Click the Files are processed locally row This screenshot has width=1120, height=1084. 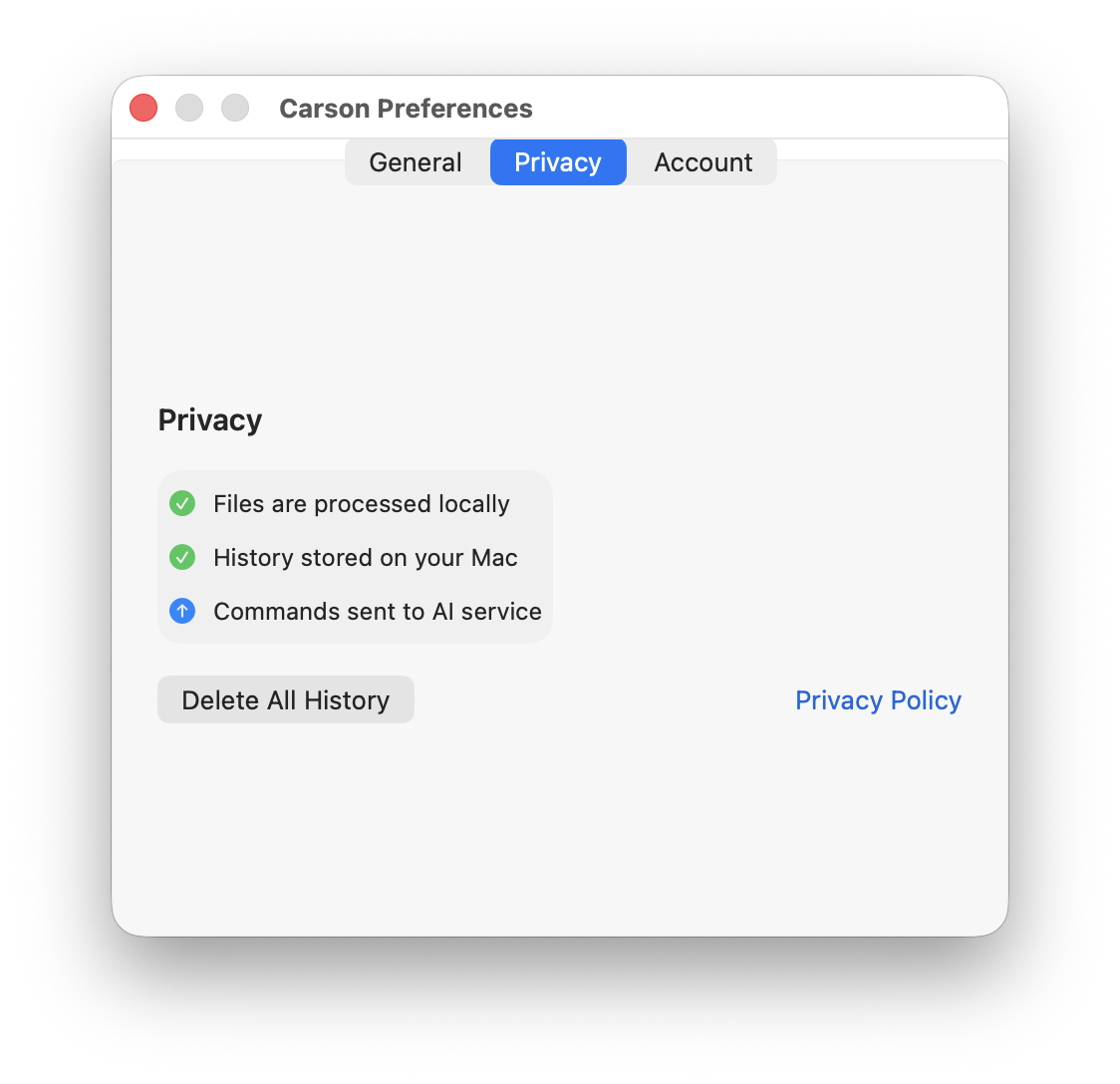click(361, 503)
